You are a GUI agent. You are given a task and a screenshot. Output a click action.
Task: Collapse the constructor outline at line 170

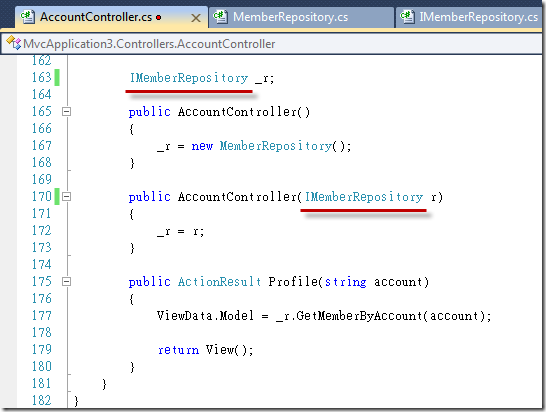(66, 197)
